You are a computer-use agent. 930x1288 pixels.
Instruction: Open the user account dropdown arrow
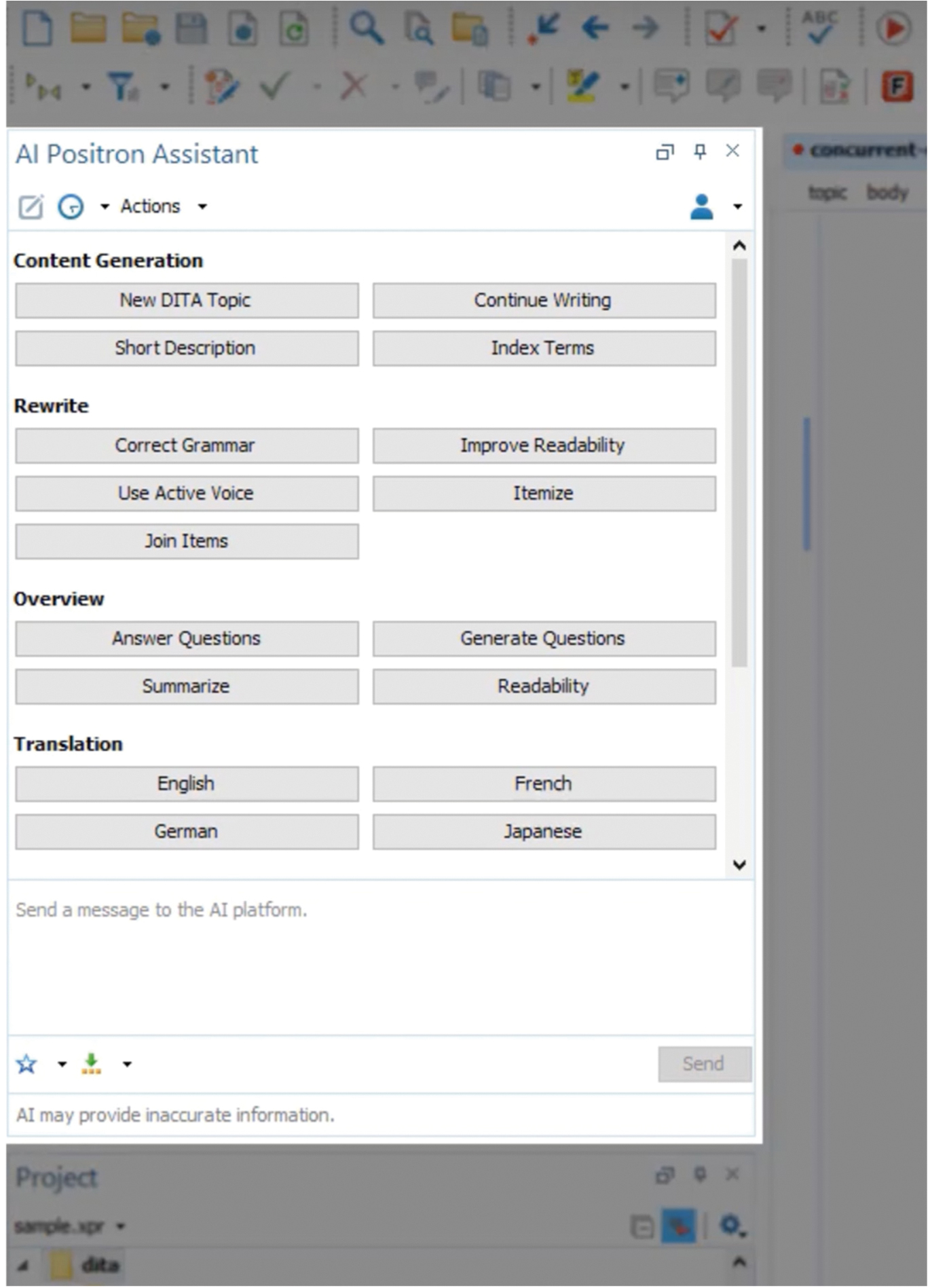click(738, 206)
